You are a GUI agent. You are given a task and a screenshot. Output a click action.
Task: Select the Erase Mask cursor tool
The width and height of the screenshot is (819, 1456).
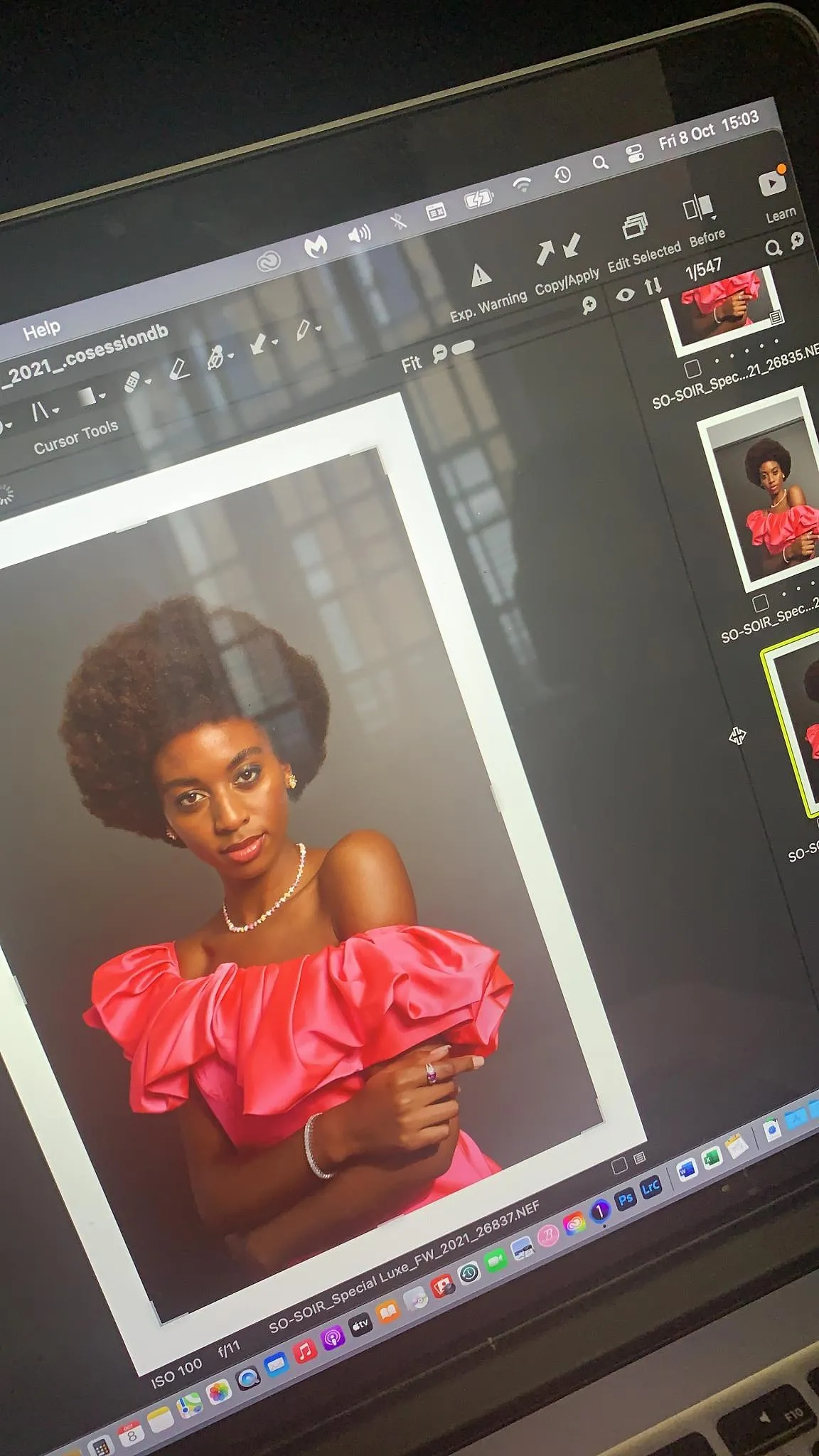[179, 368]
